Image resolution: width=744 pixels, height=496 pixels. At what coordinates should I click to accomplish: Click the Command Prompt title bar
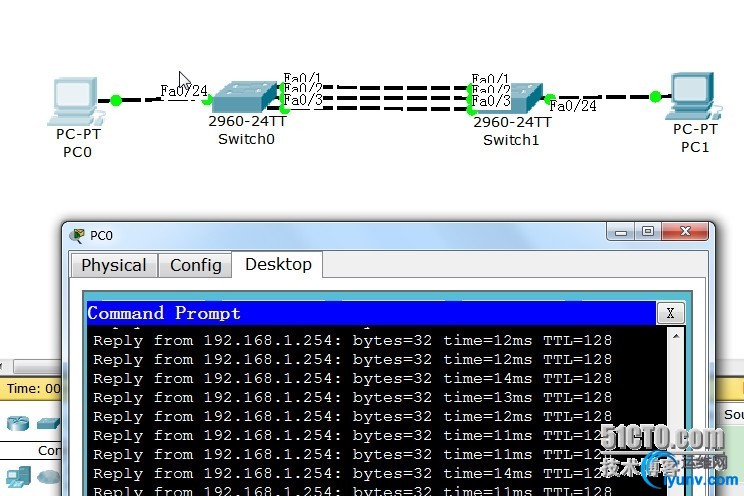371,313
